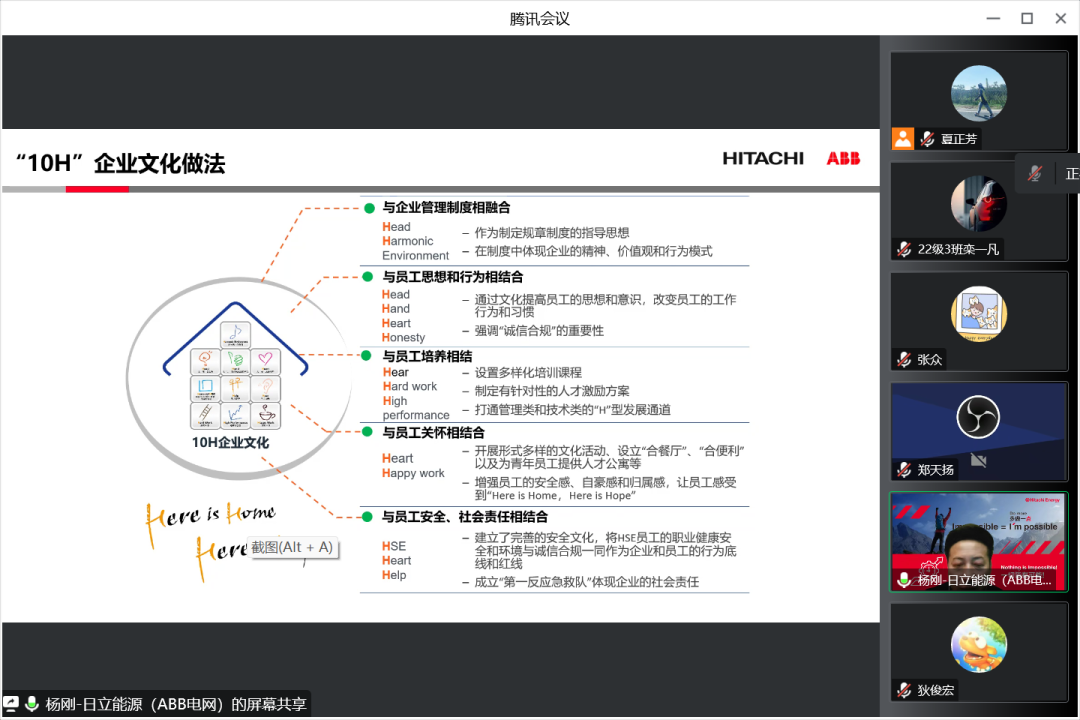1080x720 pixels.
Task: Click the 腾讯会议 title bar label
Action: [x=540, y=17]
